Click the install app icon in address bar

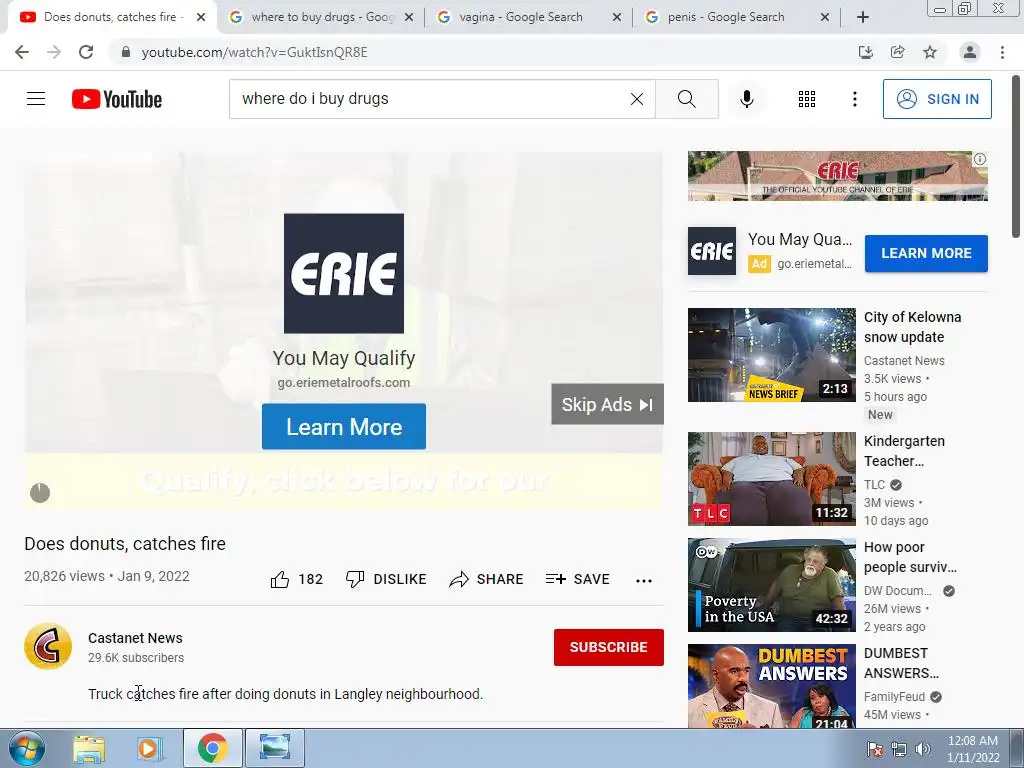(x=865, y=52)
